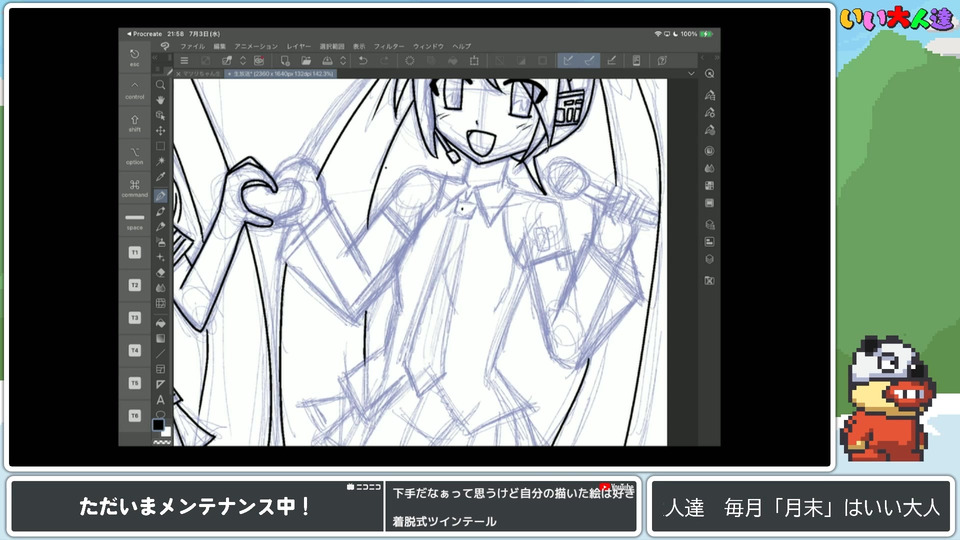The width and height of the screenshot is (960, 540).
Task: Select the Fill bucket tool
Action: tap(160, 323)
